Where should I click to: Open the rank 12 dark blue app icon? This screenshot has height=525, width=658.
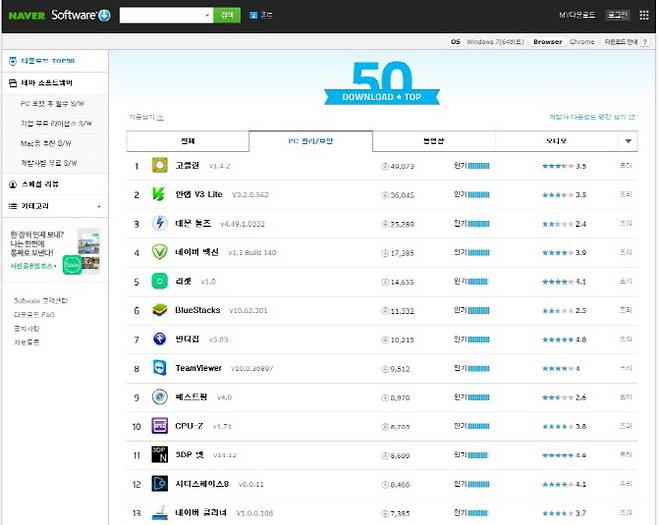click(x=159, y=483)
